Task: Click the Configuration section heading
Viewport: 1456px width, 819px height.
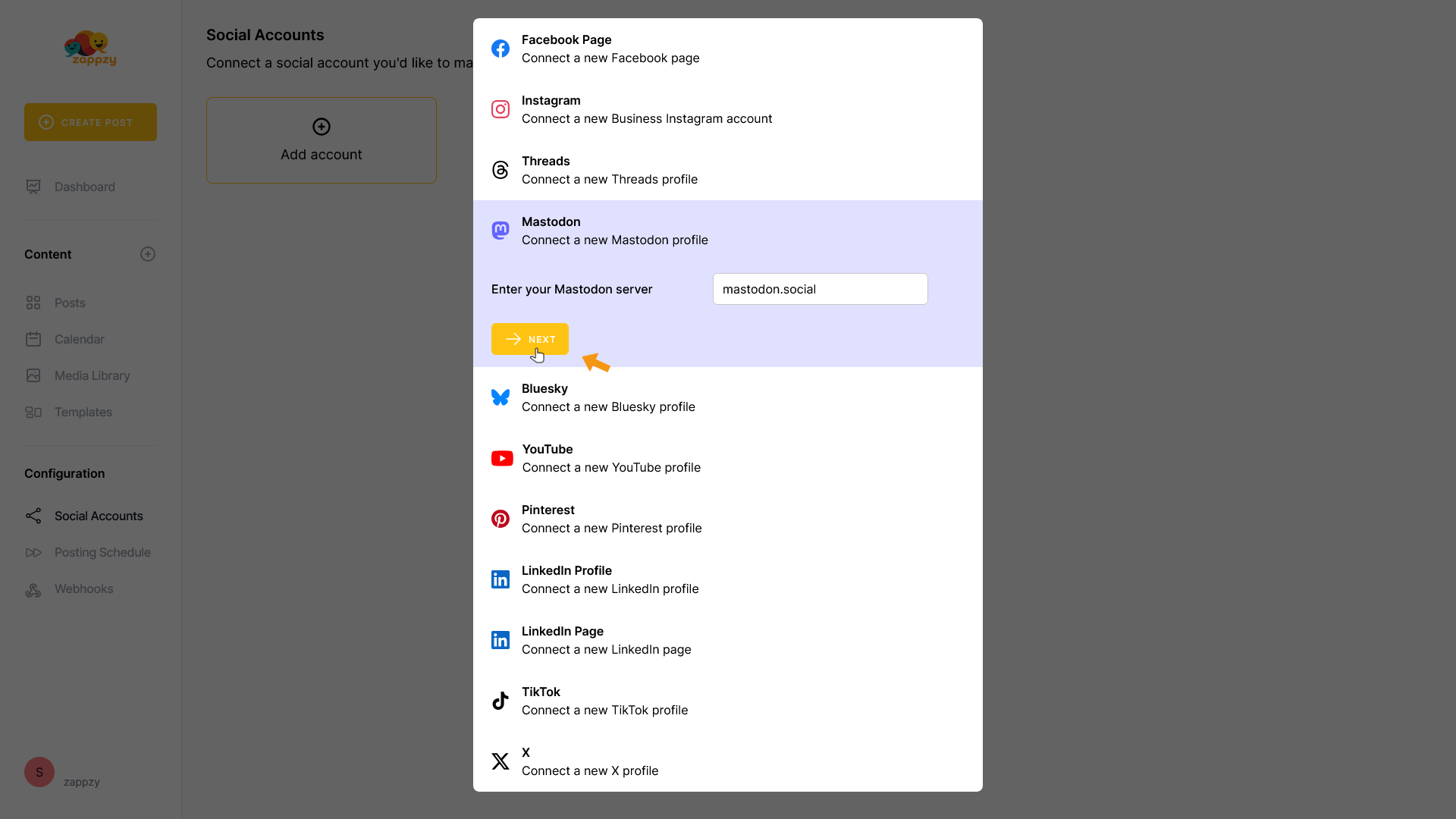Action: 64,473
